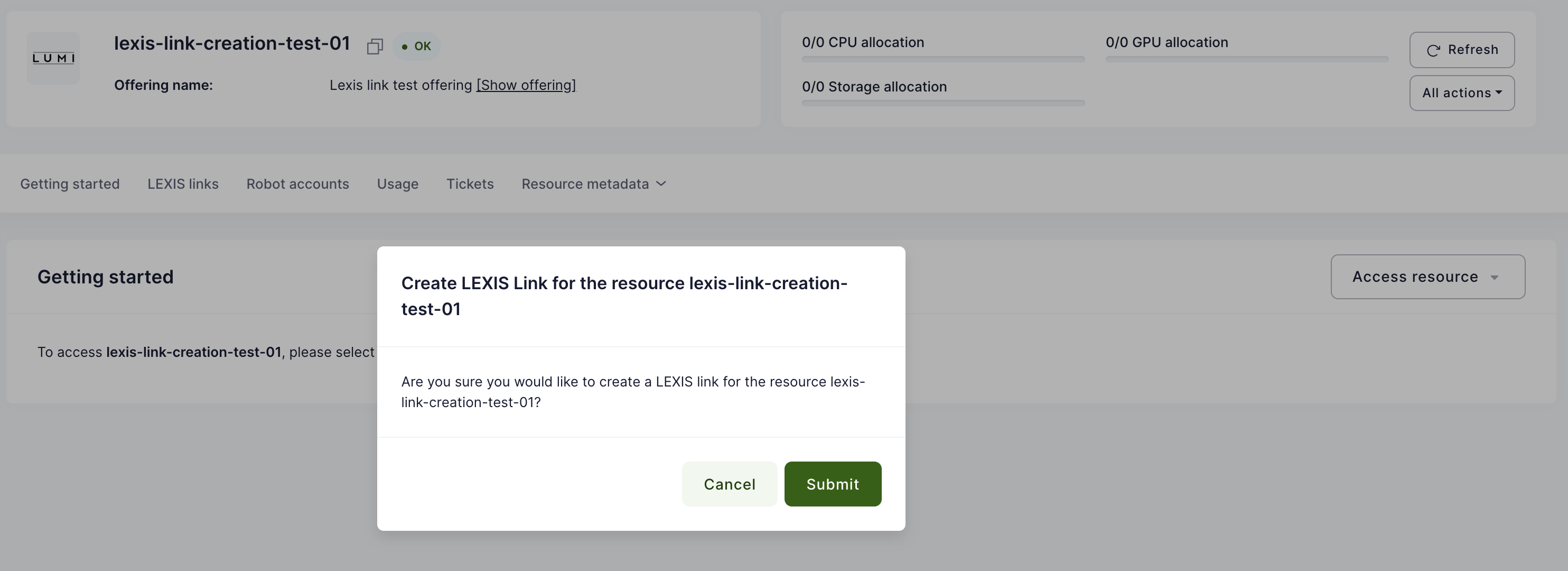Cancel the LEXIS link dialog
1568x571 pixels.
pyautogui.click(x=729, y=484)
